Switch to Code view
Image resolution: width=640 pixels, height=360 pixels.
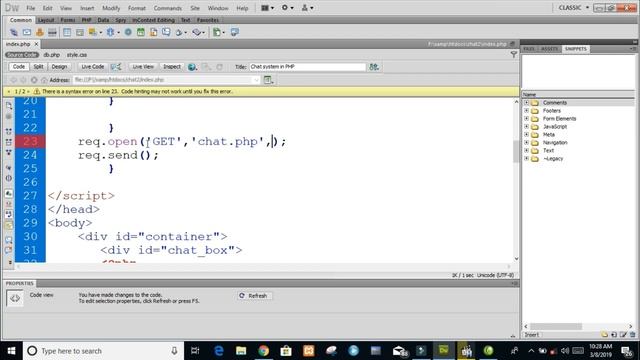(x=19, y=67)
